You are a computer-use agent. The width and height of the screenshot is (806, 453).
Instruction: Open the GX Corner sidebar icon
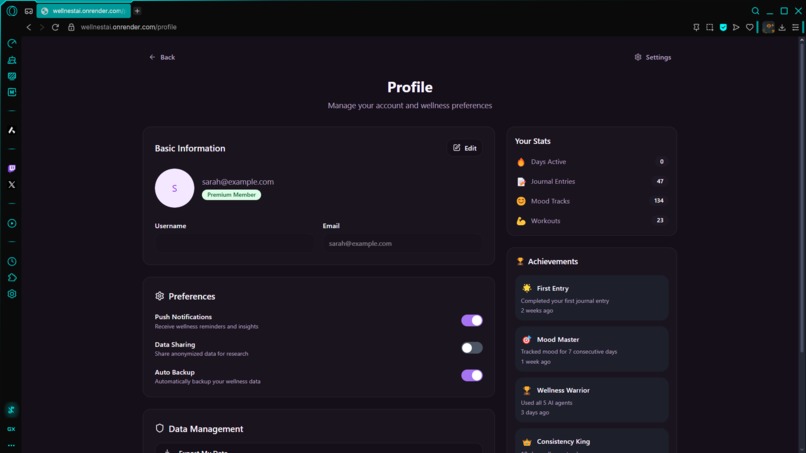coord(11,429)
